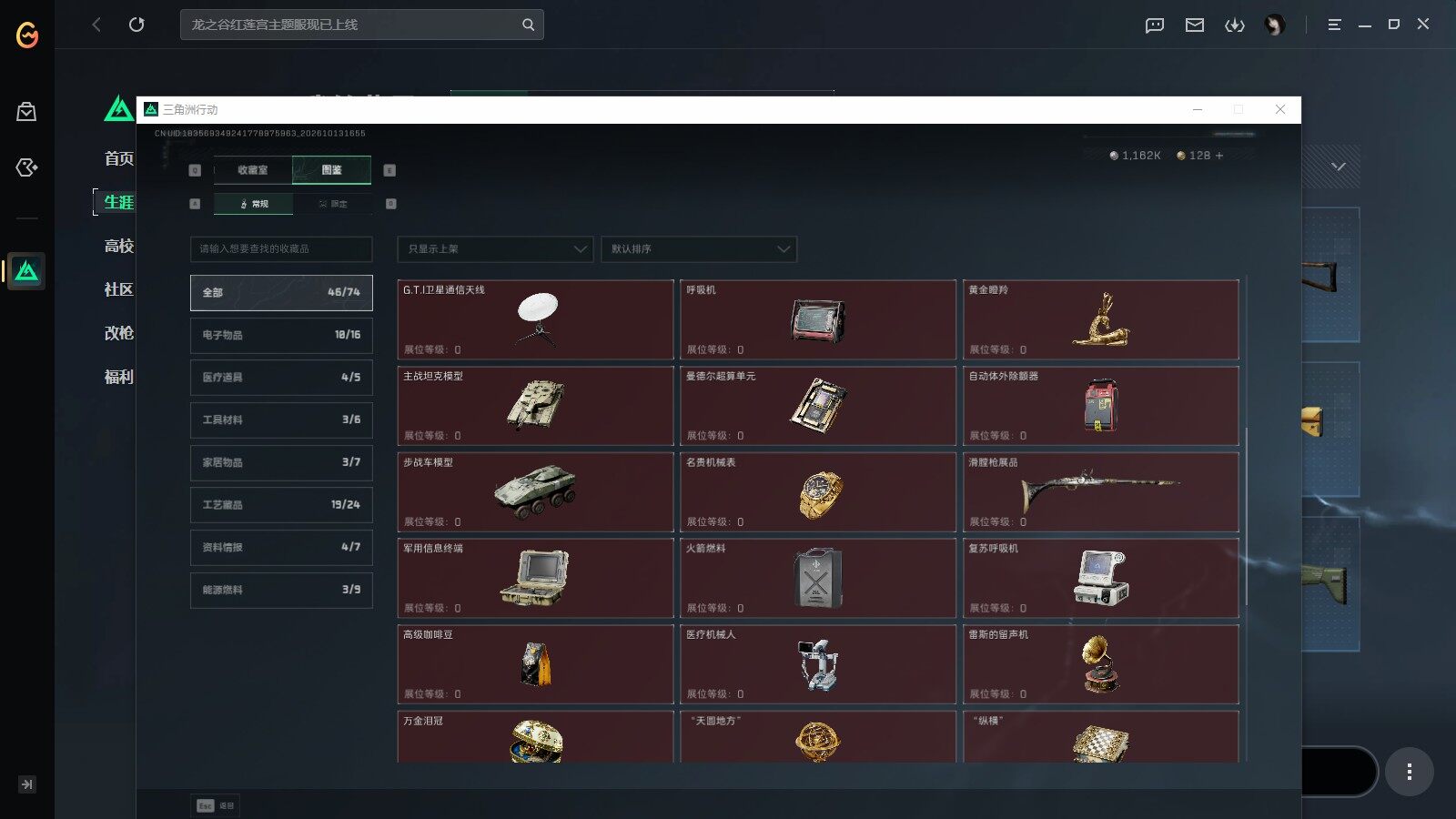Image resolution: width=1456 pixels, height=819 pixels.
Task: Open the downloads manager icon
Action: coord(1235,25)
